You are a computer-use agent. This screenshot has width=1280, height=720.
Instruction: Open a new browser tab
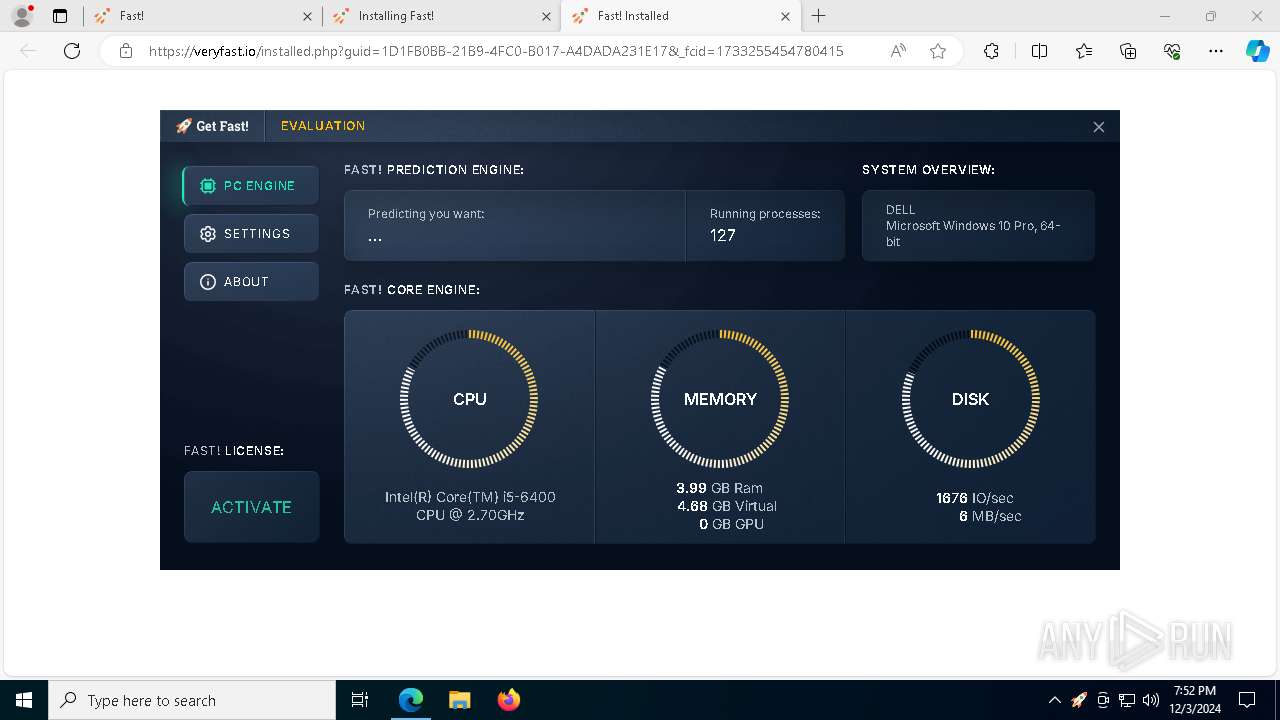coord(819,16)
